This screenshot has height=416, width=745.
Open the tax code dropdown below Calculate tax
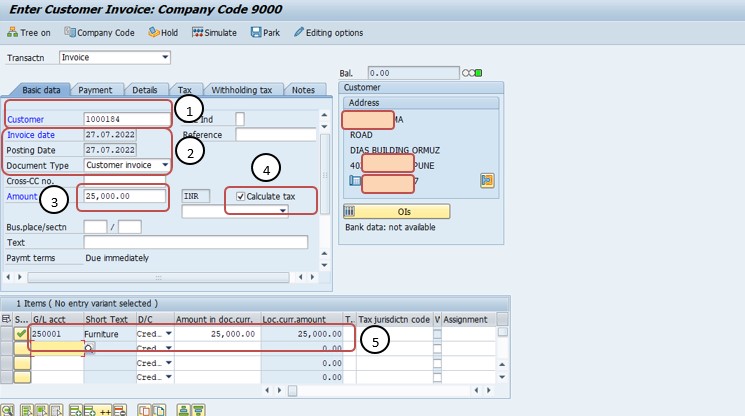click(x=283, y=210)
